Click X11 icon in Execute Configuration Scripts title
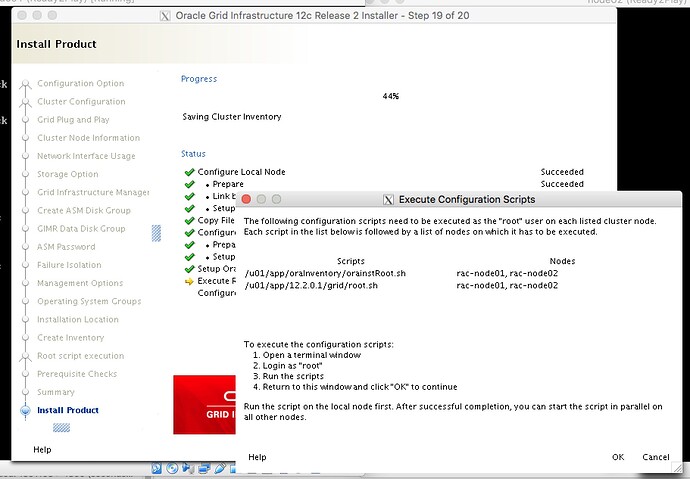The height and width of the screenshot is (479, 690). (x=388, y=200)
